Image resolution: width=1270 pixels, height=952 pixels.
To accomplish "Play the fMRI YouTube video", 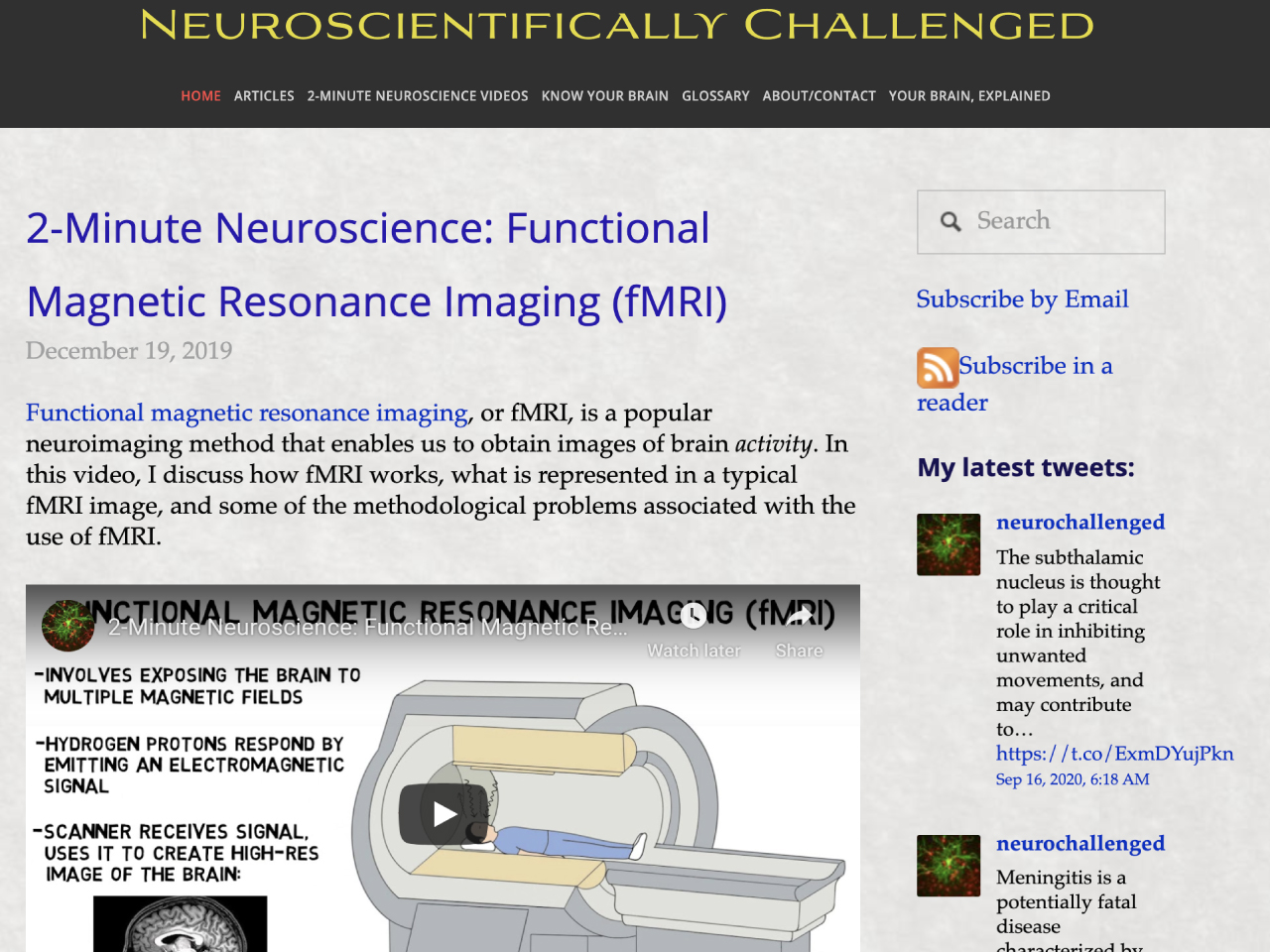I will [x=444, y=814].
